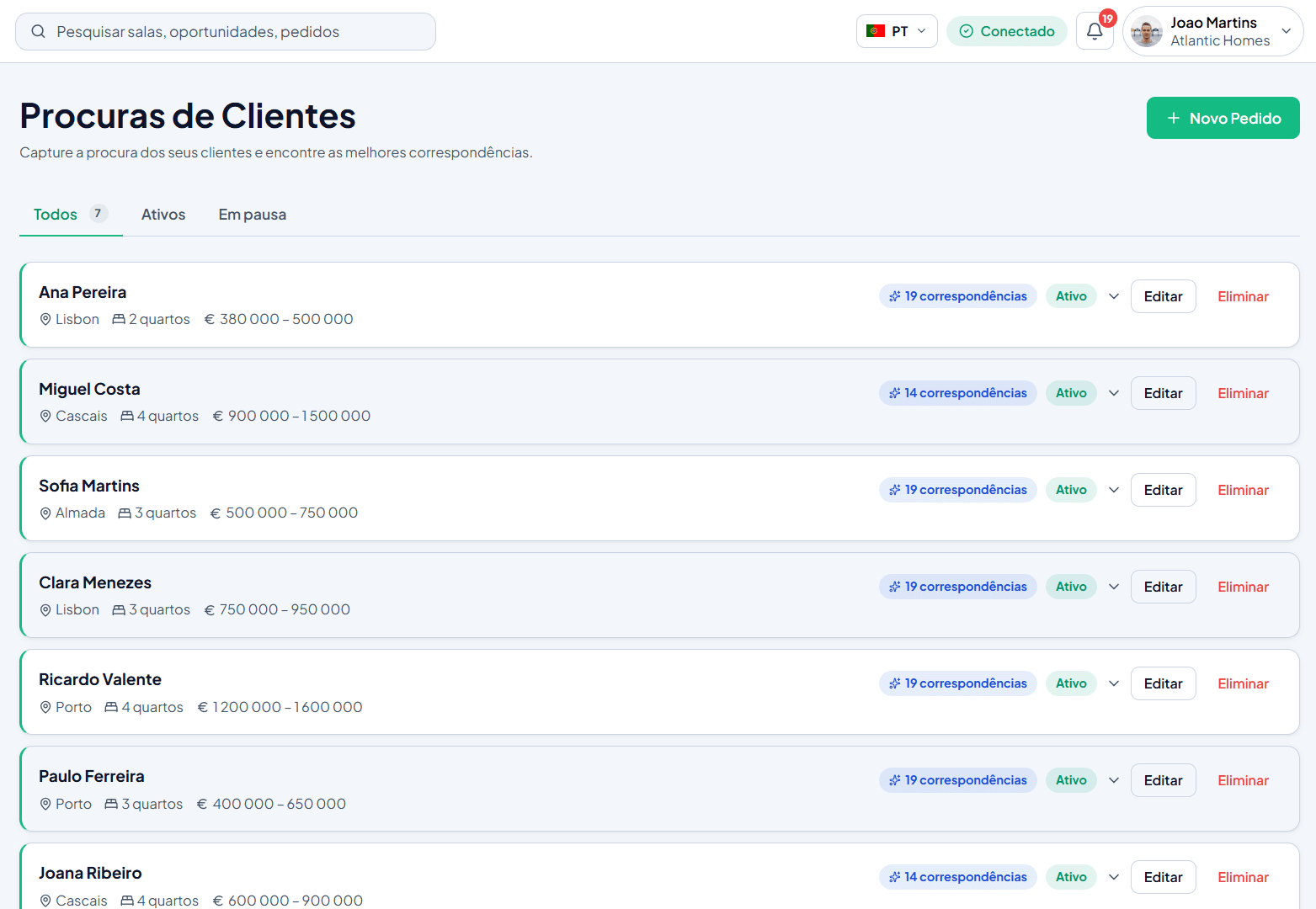The width and height of the screenshot is (1316, 909).
Task: Click the Portugal flag icon
Action: pyautogui.click(x=876, y=31)
